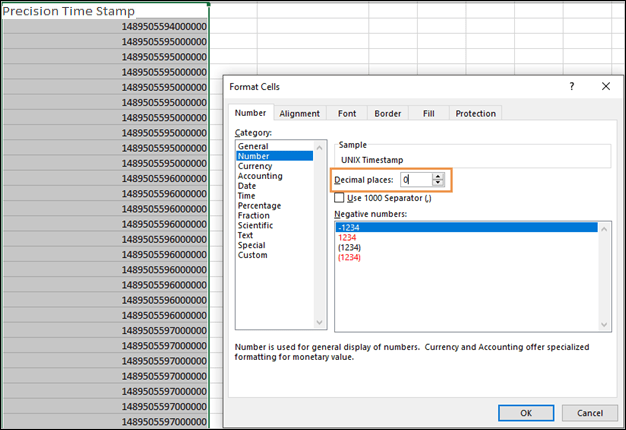The width and height of the screenshot is (626, 430).
Task: Choose General category
Action: click(275, 146)
